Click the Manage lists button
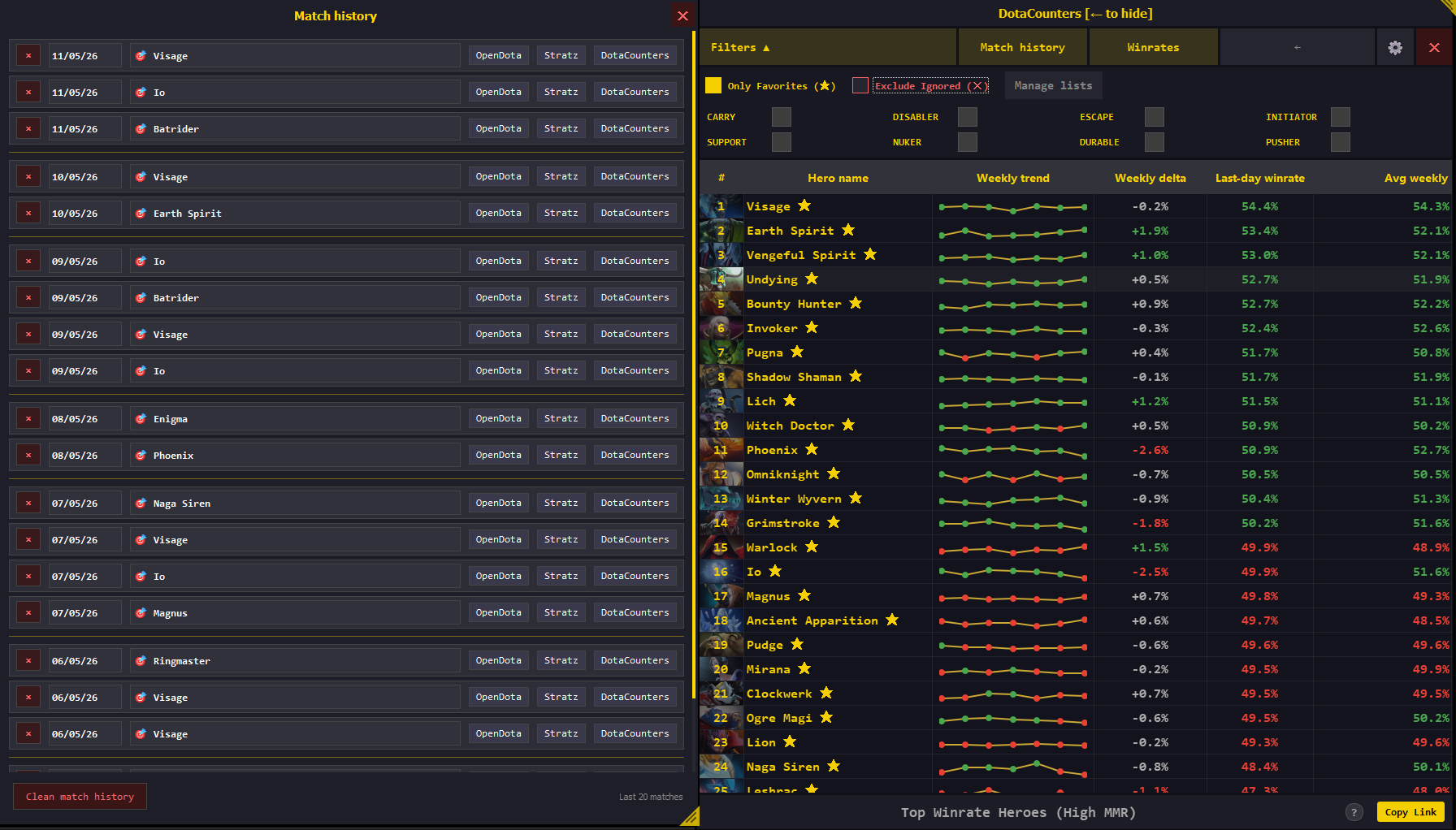 pyautogui.click(x=1053, y=85)
